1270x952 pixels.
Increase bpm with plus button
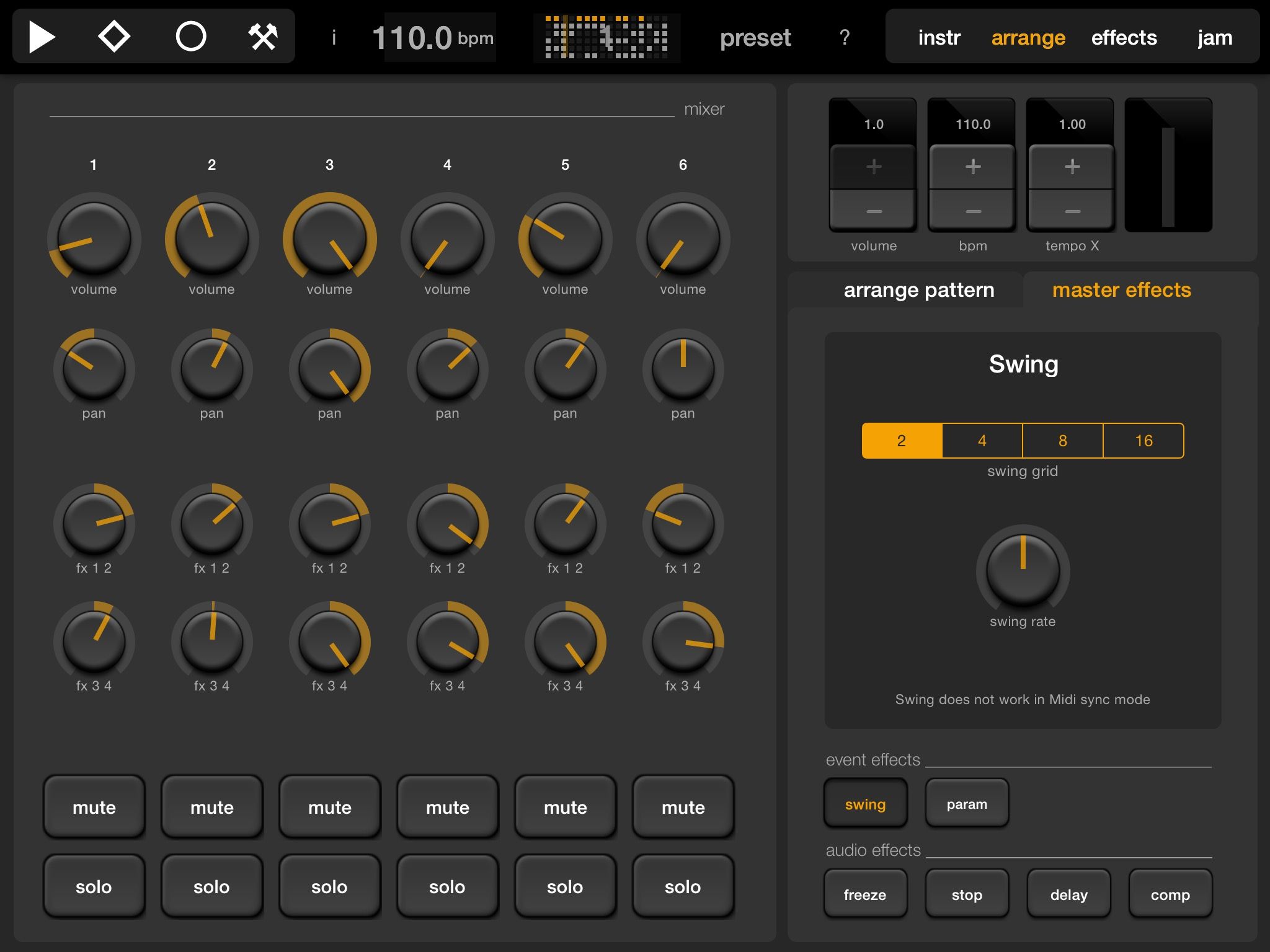pos(972,167)
